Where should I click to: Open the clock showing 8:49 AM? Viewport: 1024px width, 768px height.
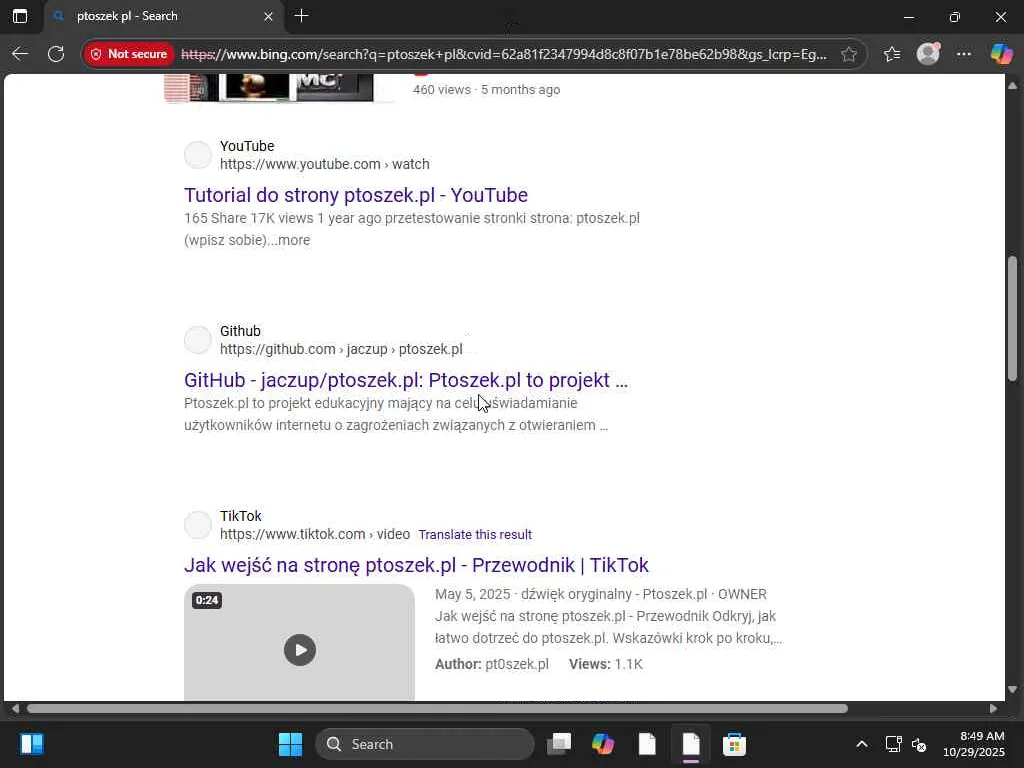click(974, 744)
